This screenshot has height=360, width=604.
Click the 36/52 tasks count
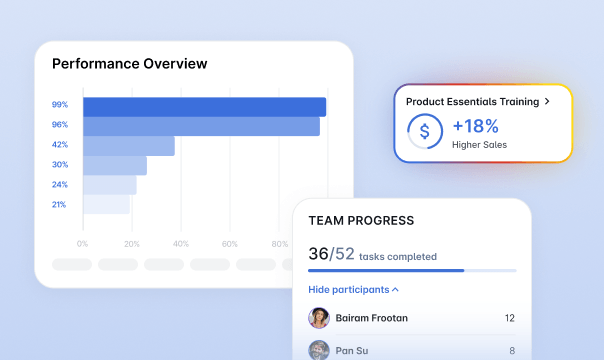[331, 254]
